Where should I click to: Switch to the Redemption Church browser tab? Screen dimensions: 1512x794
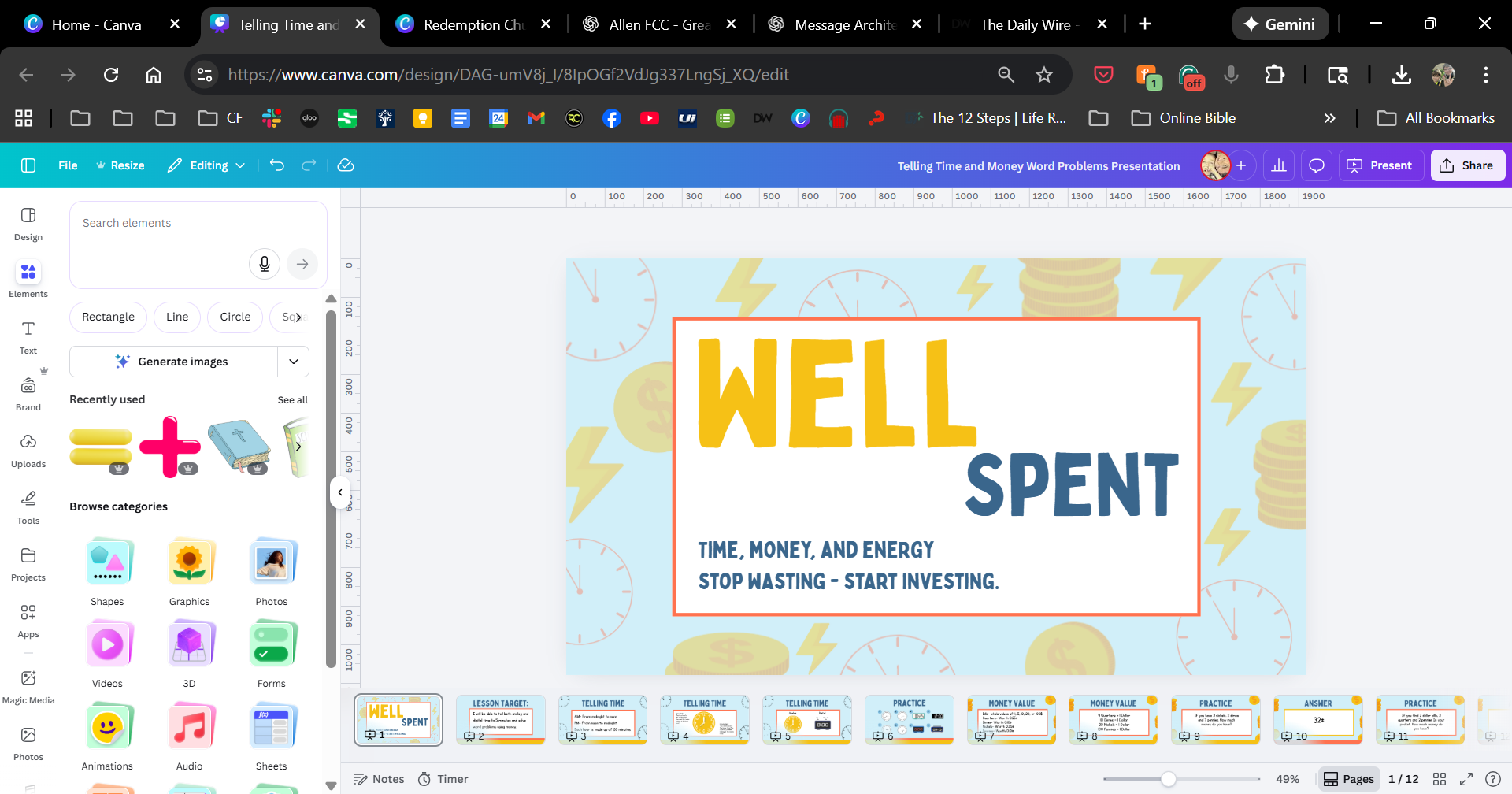tap(472, 24)
